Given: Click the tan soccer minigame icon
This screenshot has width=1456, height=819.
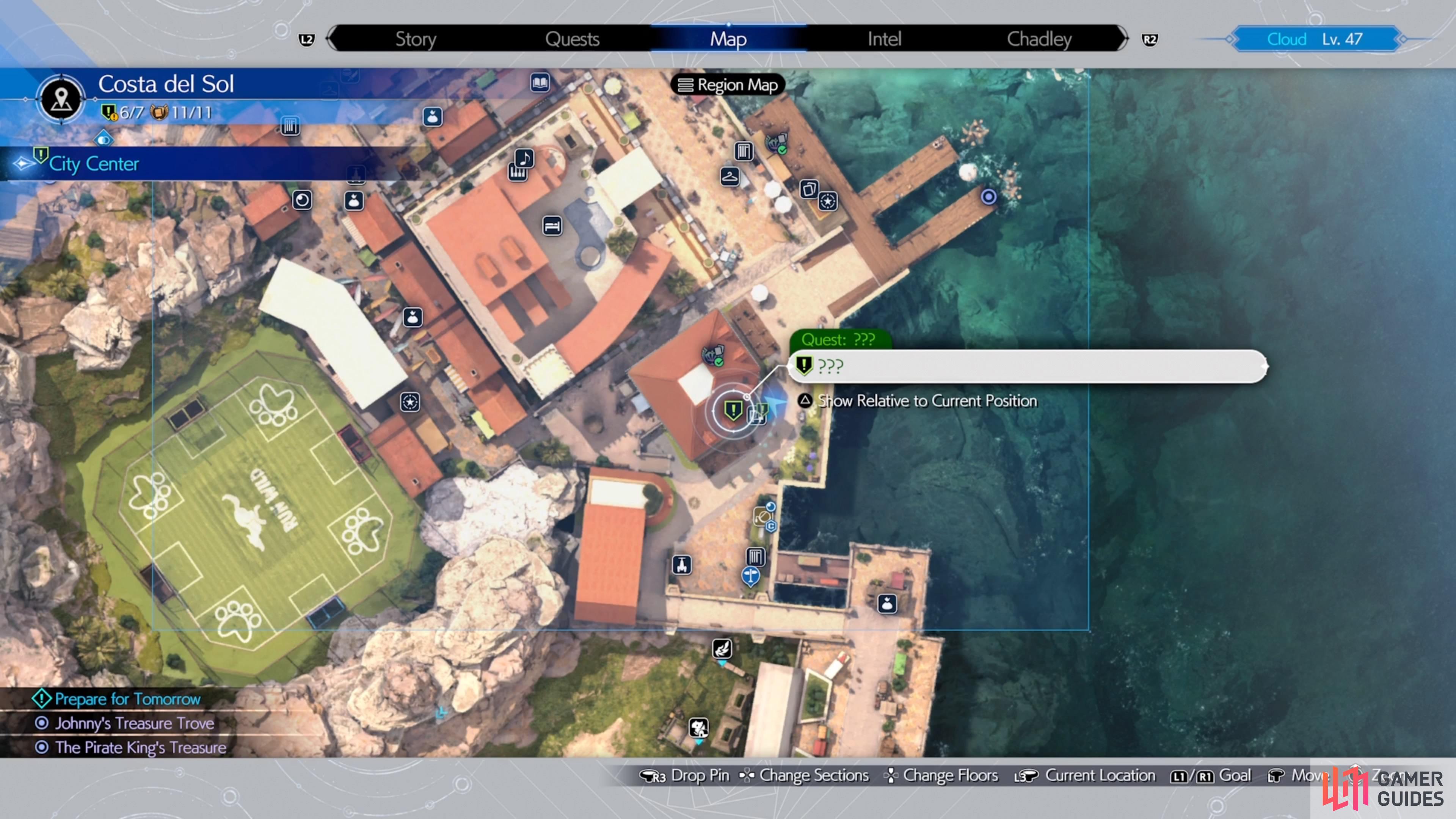Looking at the screenshot, I should (x=763, y=516).
